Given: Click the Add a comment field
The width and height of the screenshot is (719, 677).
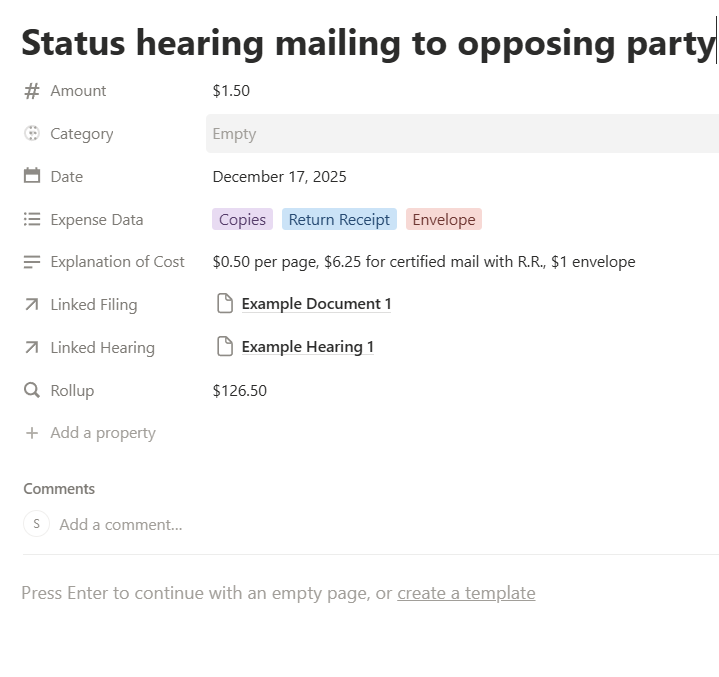Looking at the screenshot, I should [121, 524].
